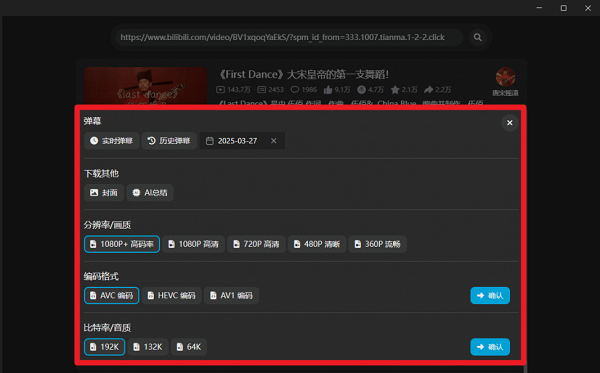Download the AI总结 summary
This screenshot has height=373, width=600.
pos(150,192)
